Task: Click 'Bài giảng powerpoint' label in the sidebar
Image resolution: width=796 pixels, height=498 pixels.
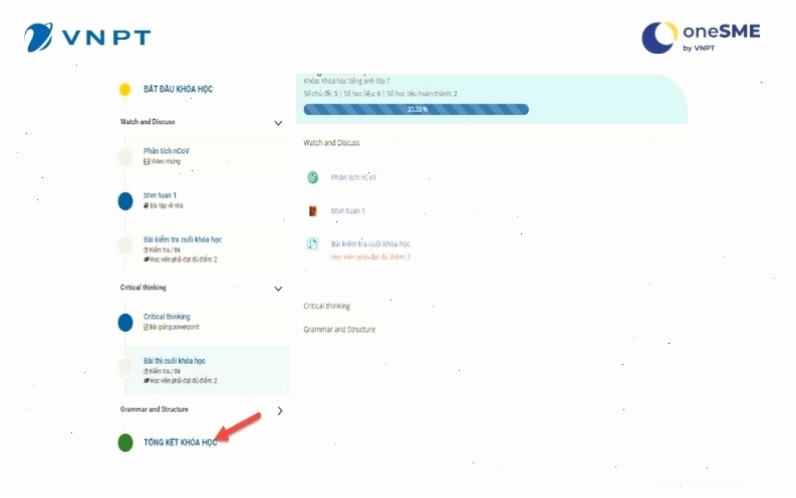Action: pyautogui.click(x=171, y=327)
